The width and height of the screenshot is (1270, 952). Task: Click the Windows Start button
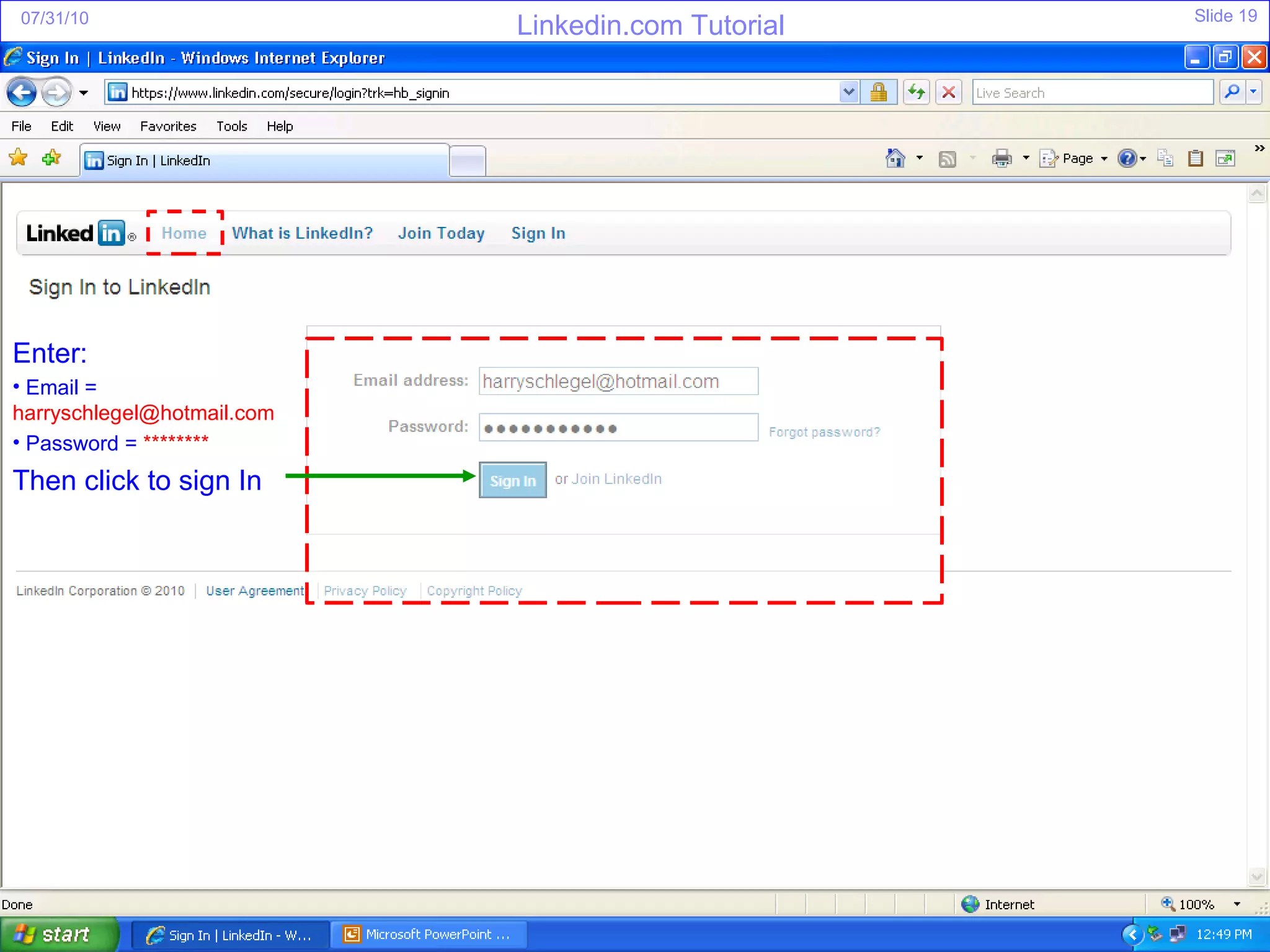pyautogui.click(x=60, y=935)
